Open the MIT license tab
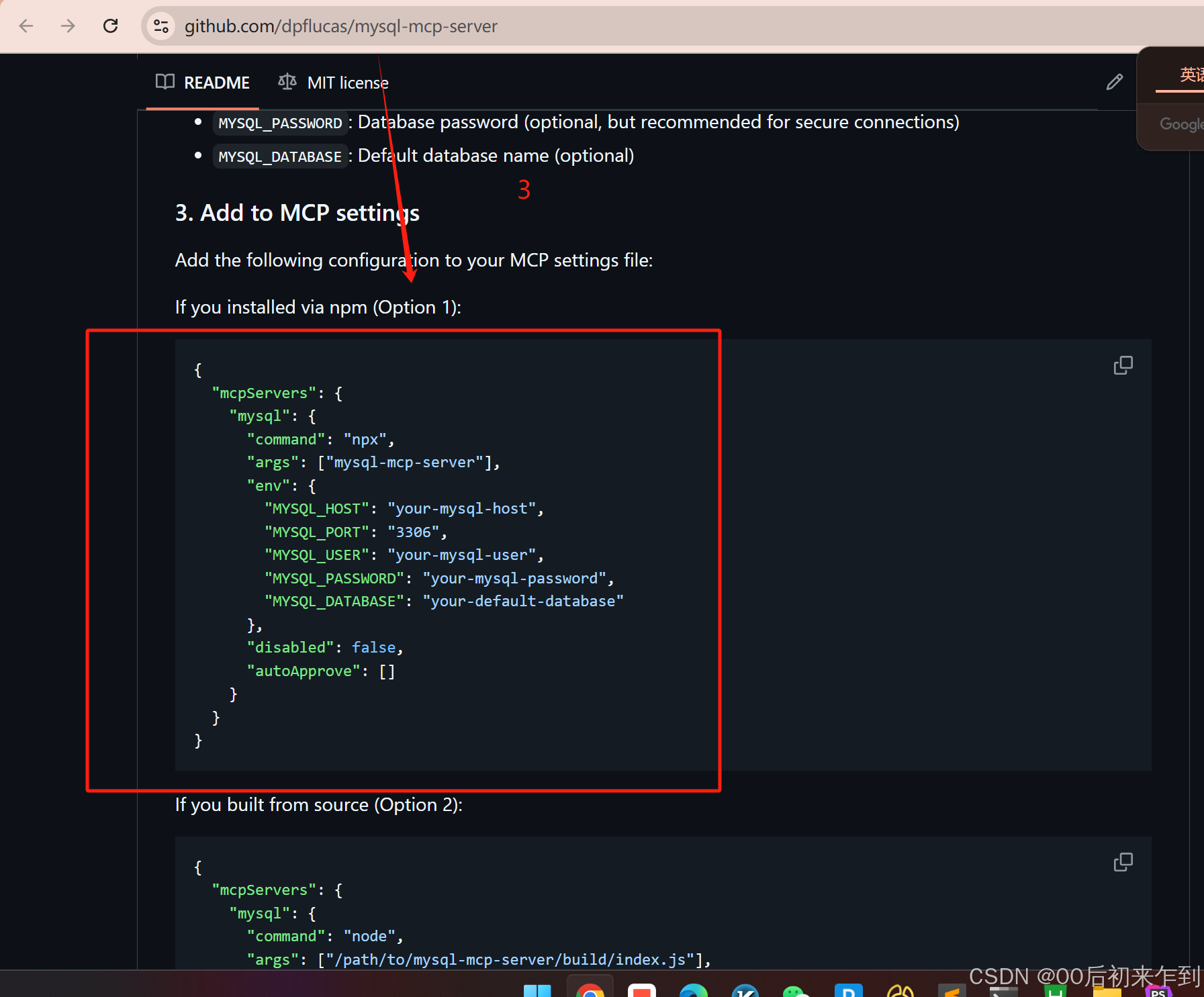Image resolution: width=1204 pixels, height=997 pixels. (x=347, y=81)
